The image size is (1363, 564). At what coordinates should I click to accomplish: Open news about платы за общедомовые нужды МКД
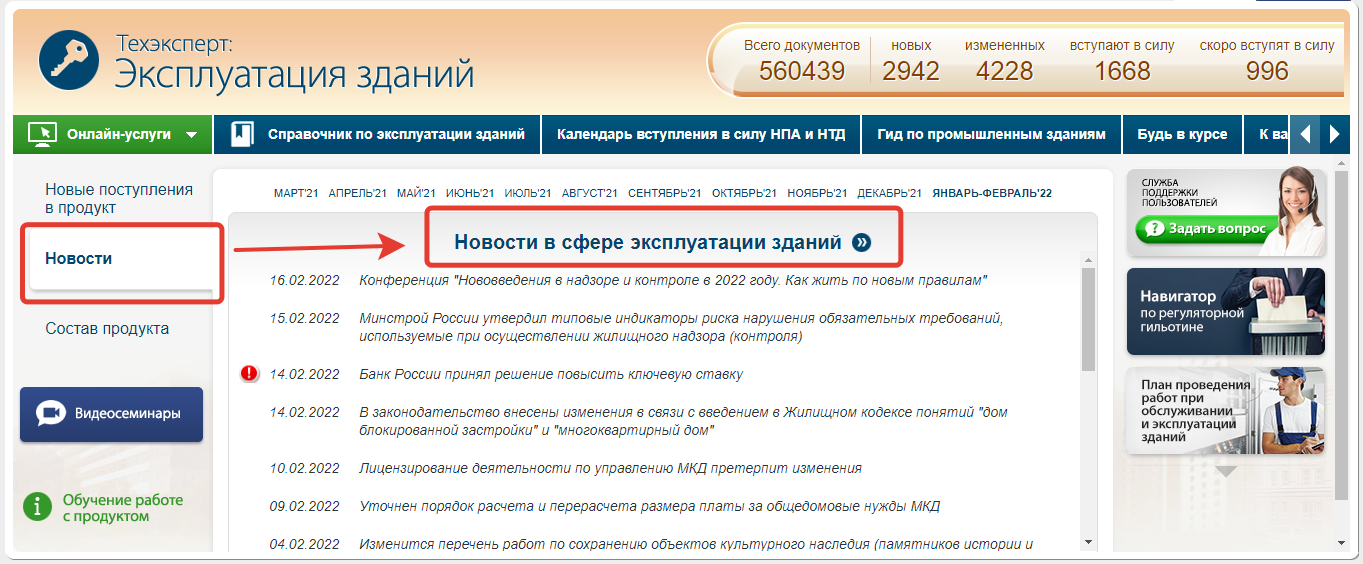point(649,506)
